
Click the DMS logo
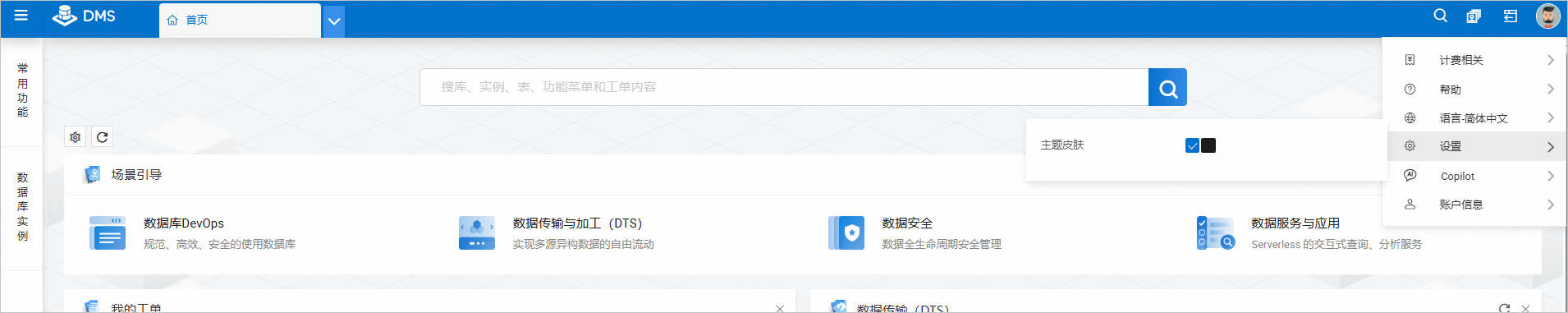(x=84, y=16)
